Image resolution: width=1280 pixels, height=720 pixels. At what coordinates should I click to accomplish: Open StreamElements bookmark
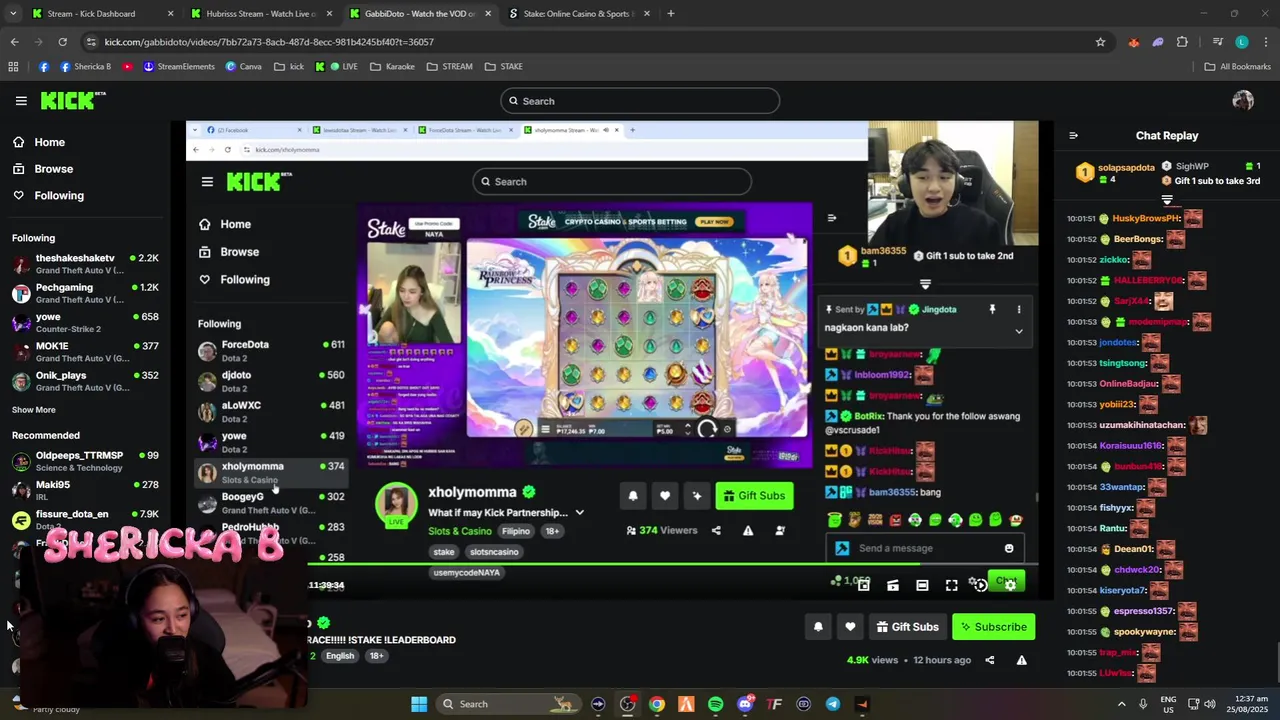pos(179,67)
